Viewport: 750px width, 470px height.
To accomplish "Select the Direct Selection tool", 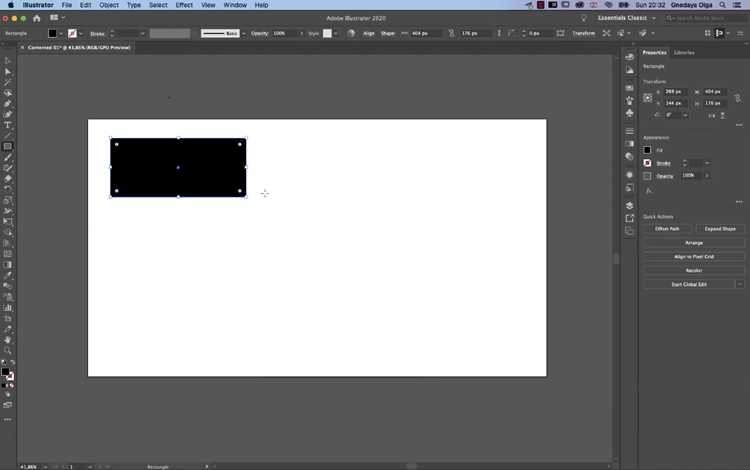I will 8,72.
